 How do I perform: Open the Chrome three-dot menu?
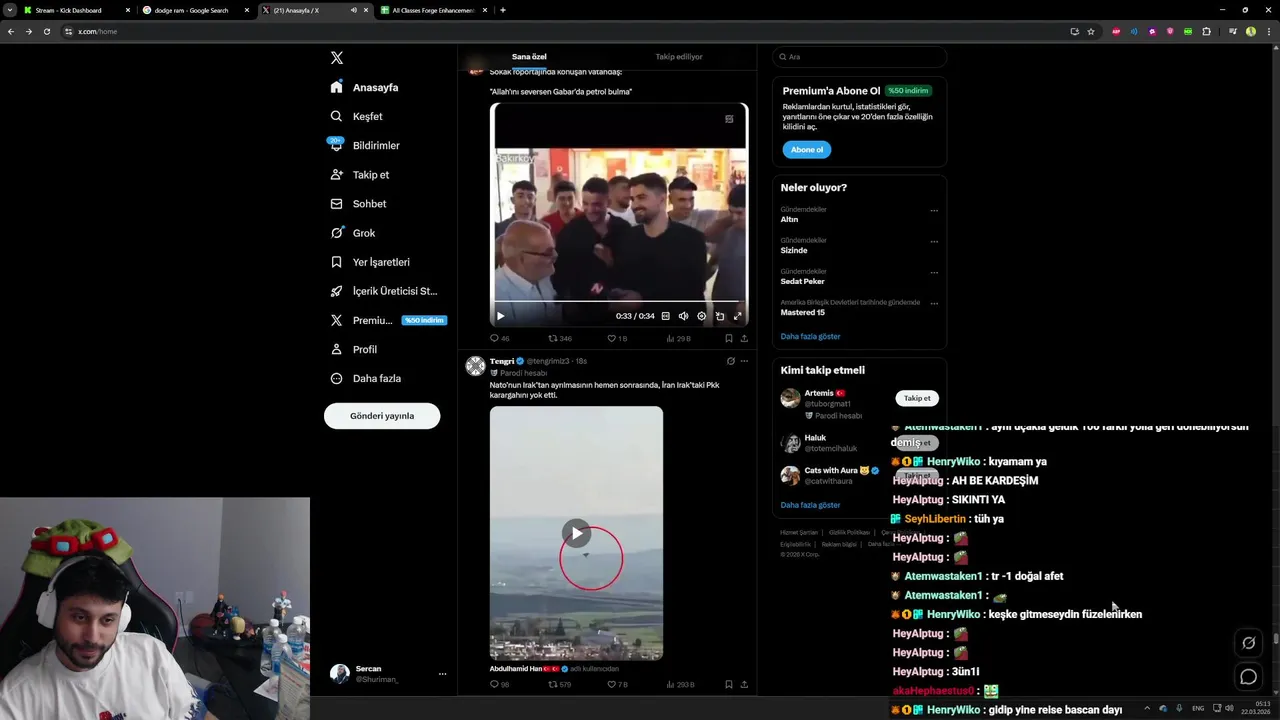click(x=1267, y=31)
